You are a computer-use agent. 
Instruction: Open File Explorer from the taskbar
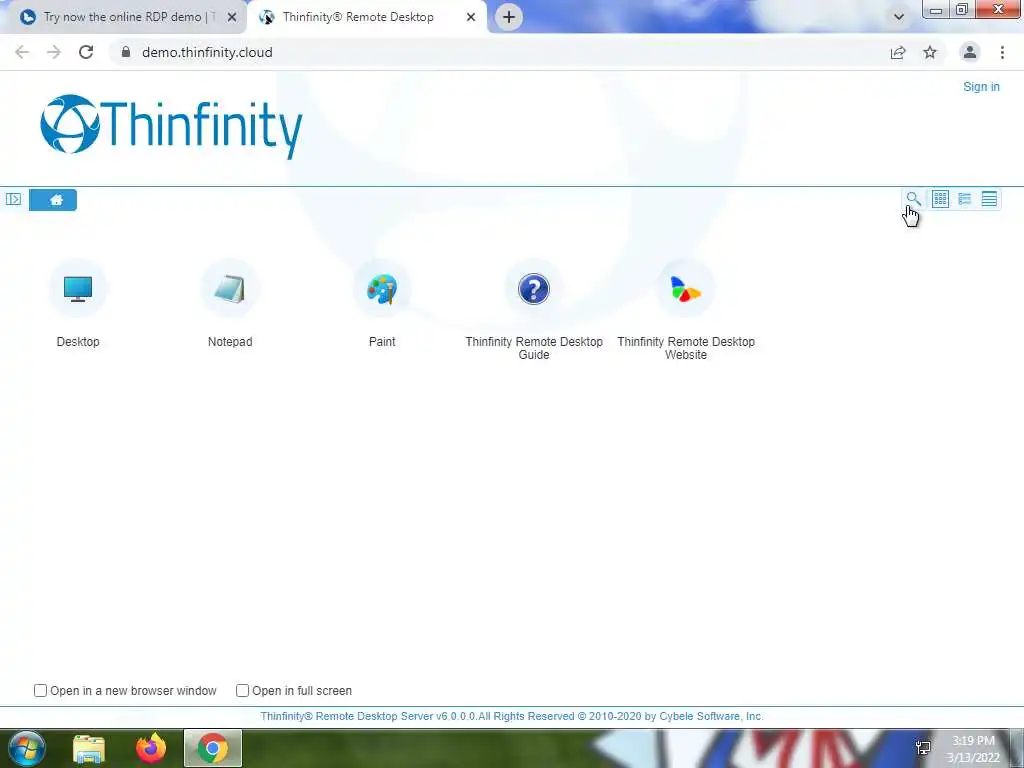pos(89,748)
